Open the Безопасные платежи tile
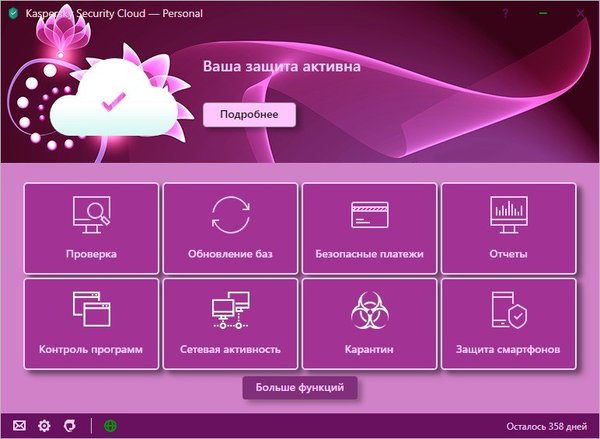 (x=369, y=228)
